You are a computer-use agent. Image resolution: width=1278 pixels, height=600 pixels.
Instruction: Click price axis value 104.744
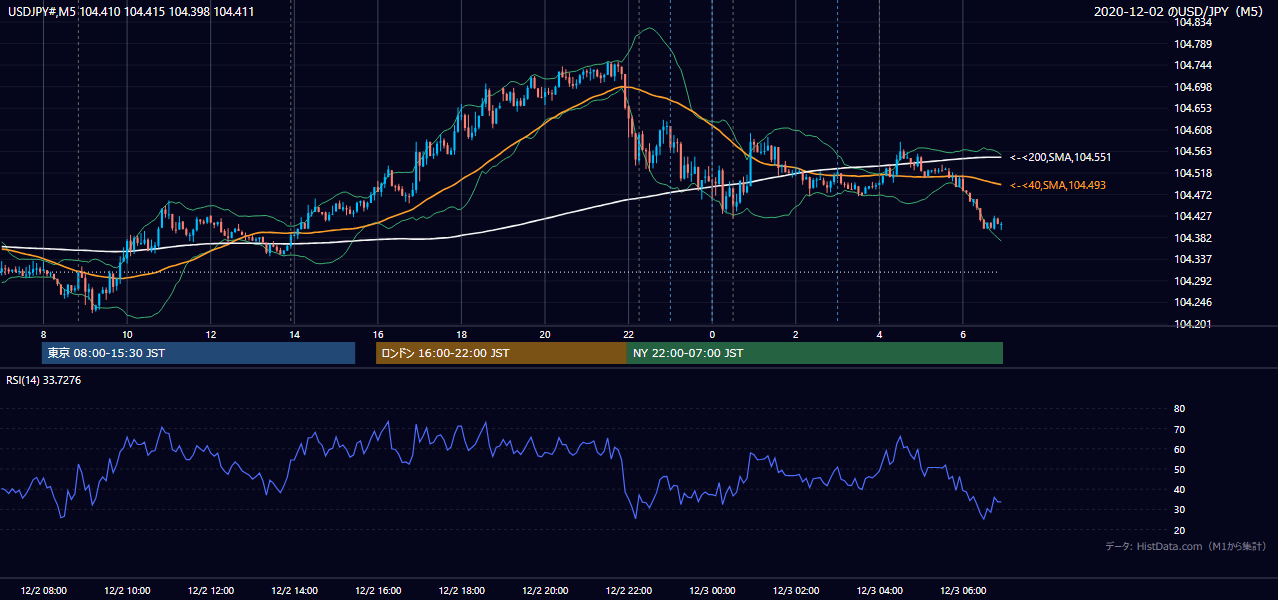(1193, 65)
